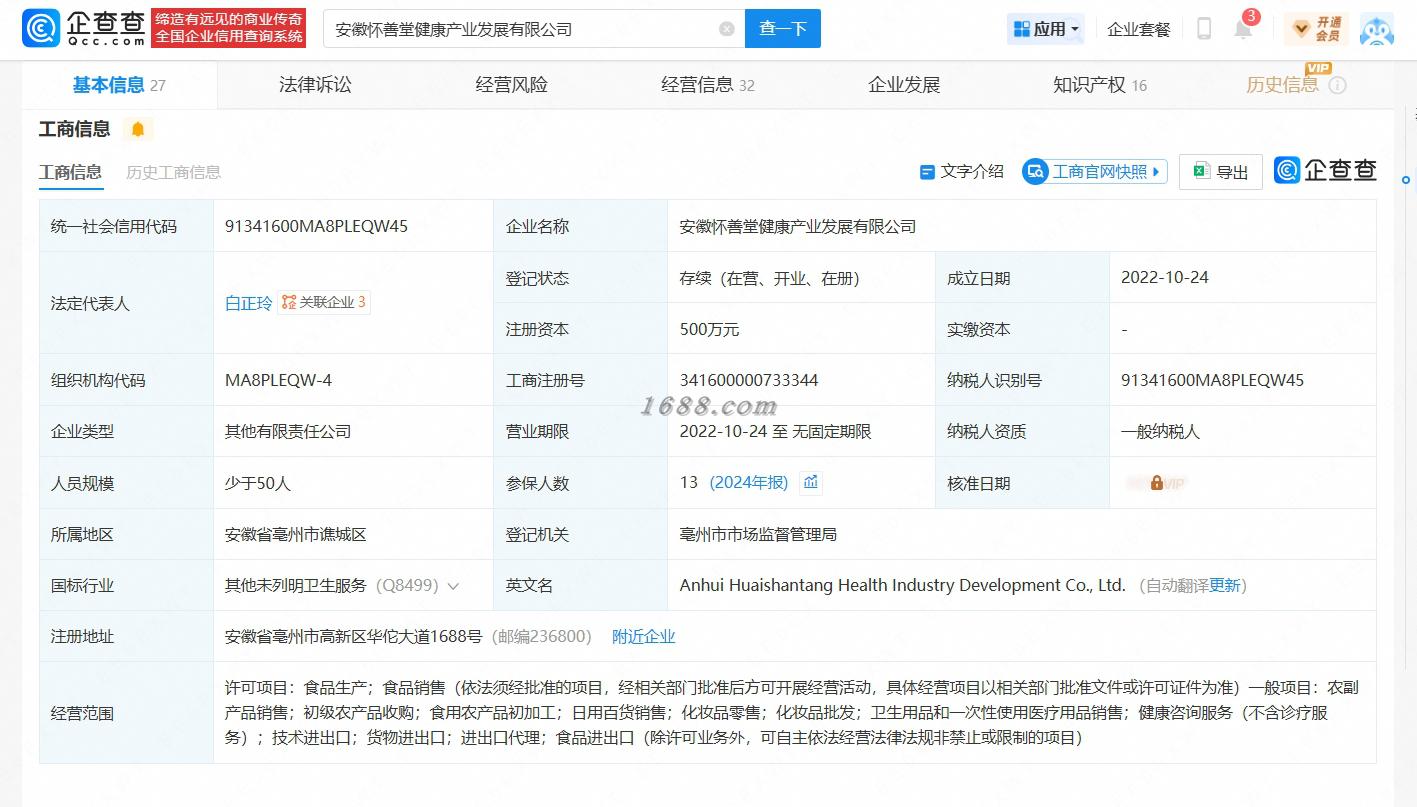Switch to the 经营风险 tab

511,85
